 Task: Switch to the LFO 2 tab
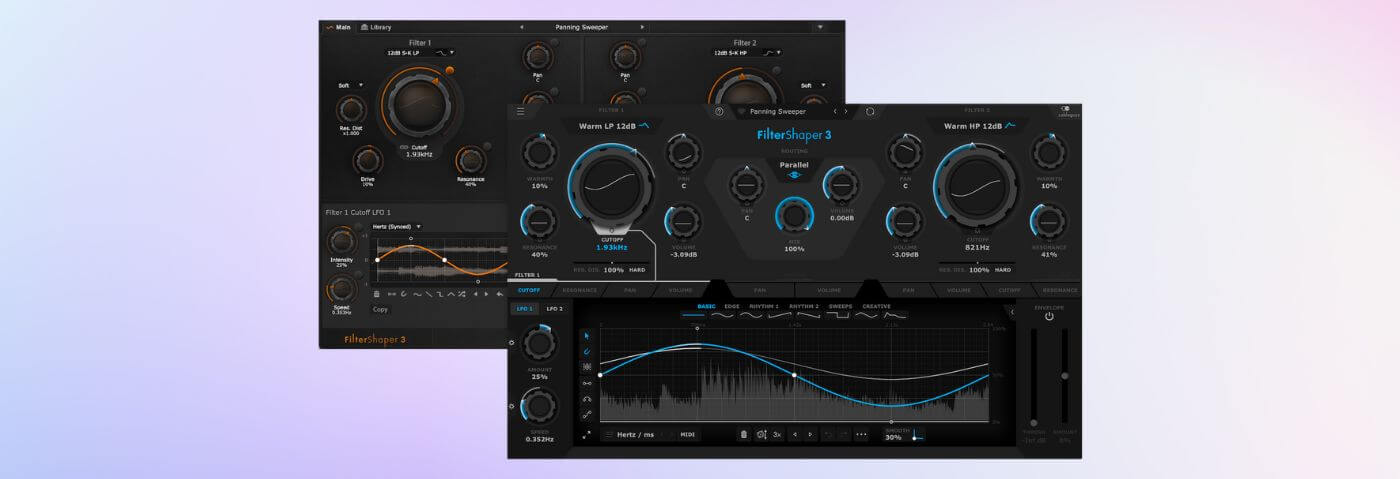click(554, 309)
